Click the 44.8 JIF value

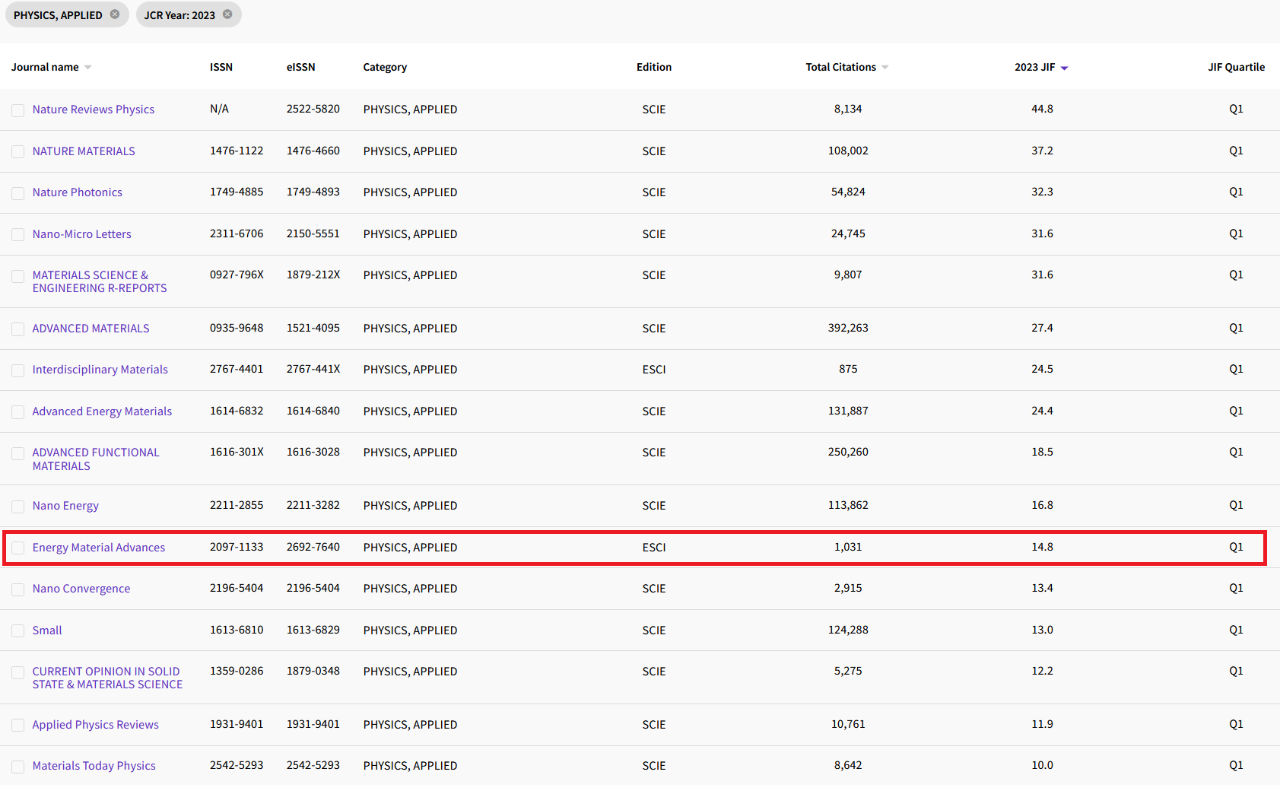[x=1042, y=109]
